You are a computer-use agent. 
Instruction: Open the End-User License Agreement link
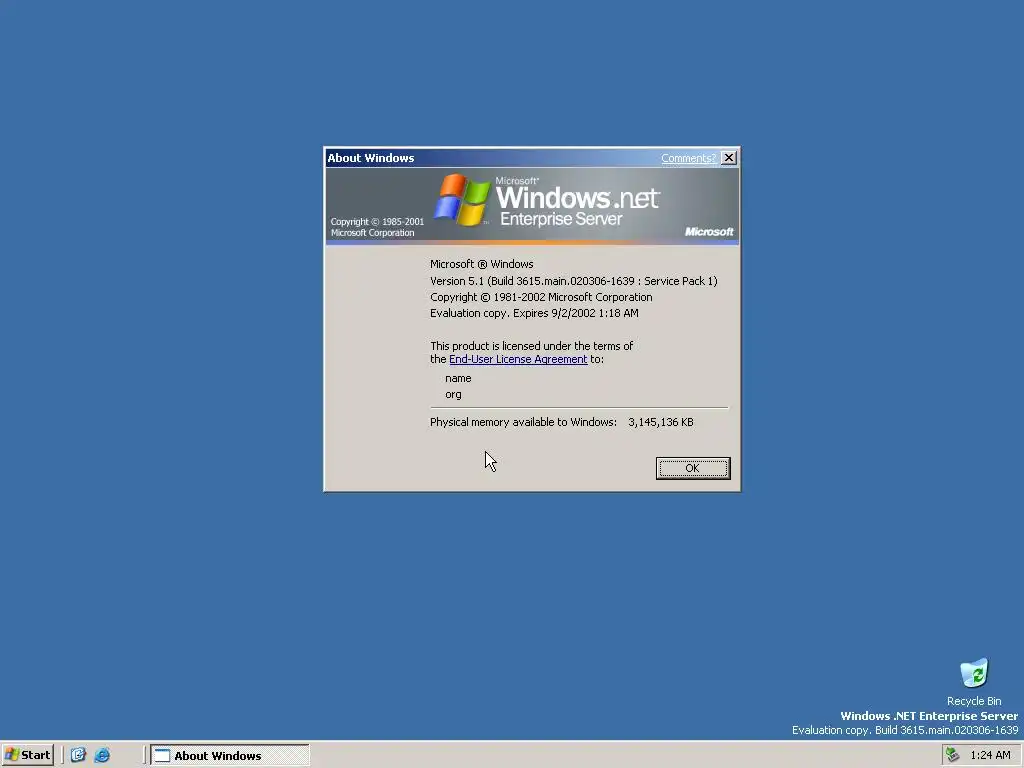[518, 359]
